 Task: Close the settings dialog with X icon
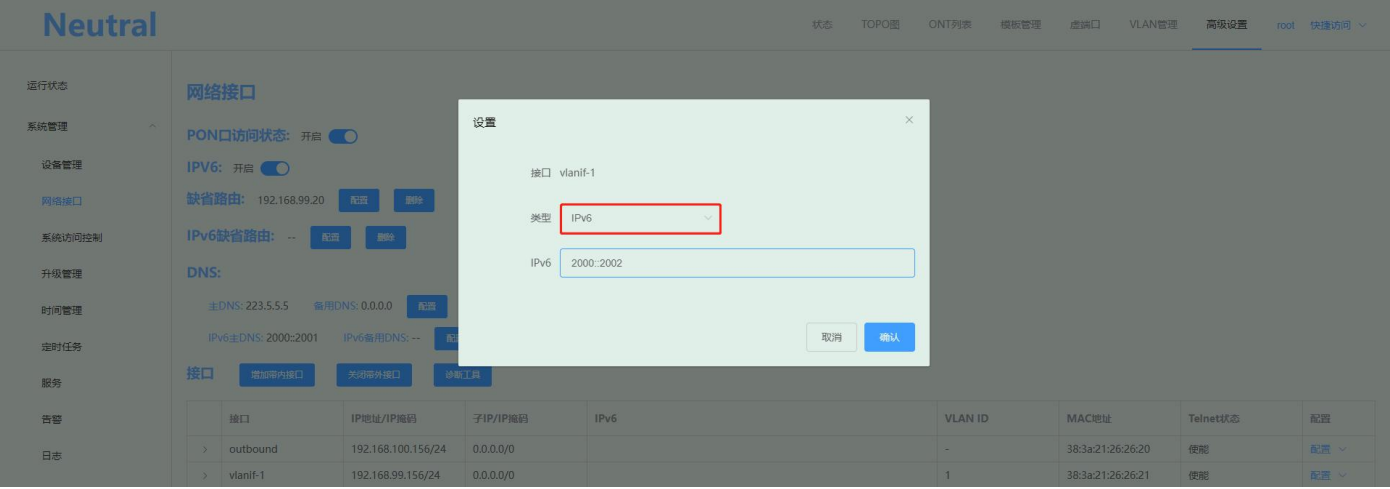coord(908,120)
